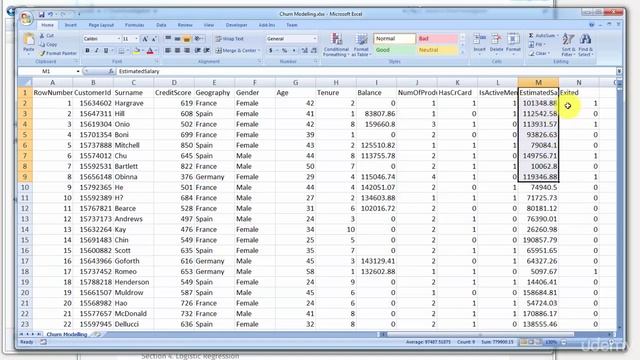Viewport: 640px width, 360px height.
Task: Switch to the Formulas tab
Action: click(134, 25)
